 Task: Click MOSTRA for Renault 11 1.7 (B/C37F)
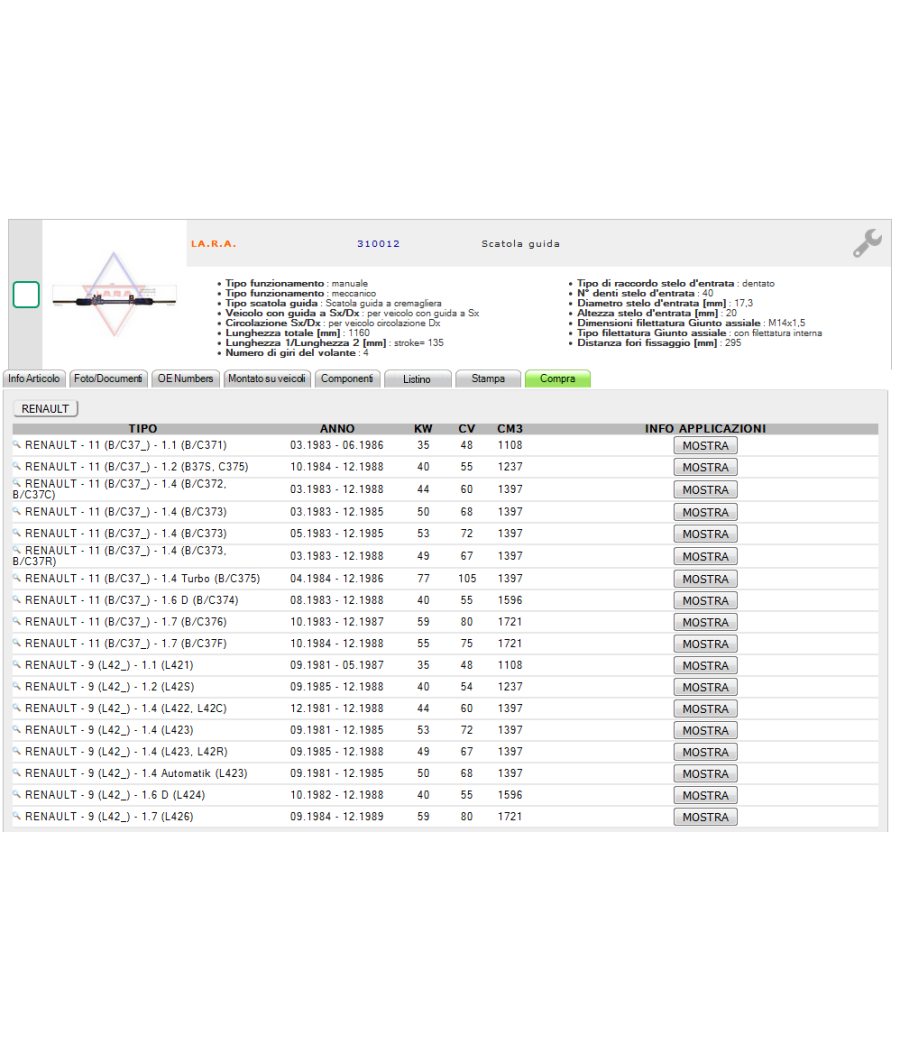coord(705,644)
